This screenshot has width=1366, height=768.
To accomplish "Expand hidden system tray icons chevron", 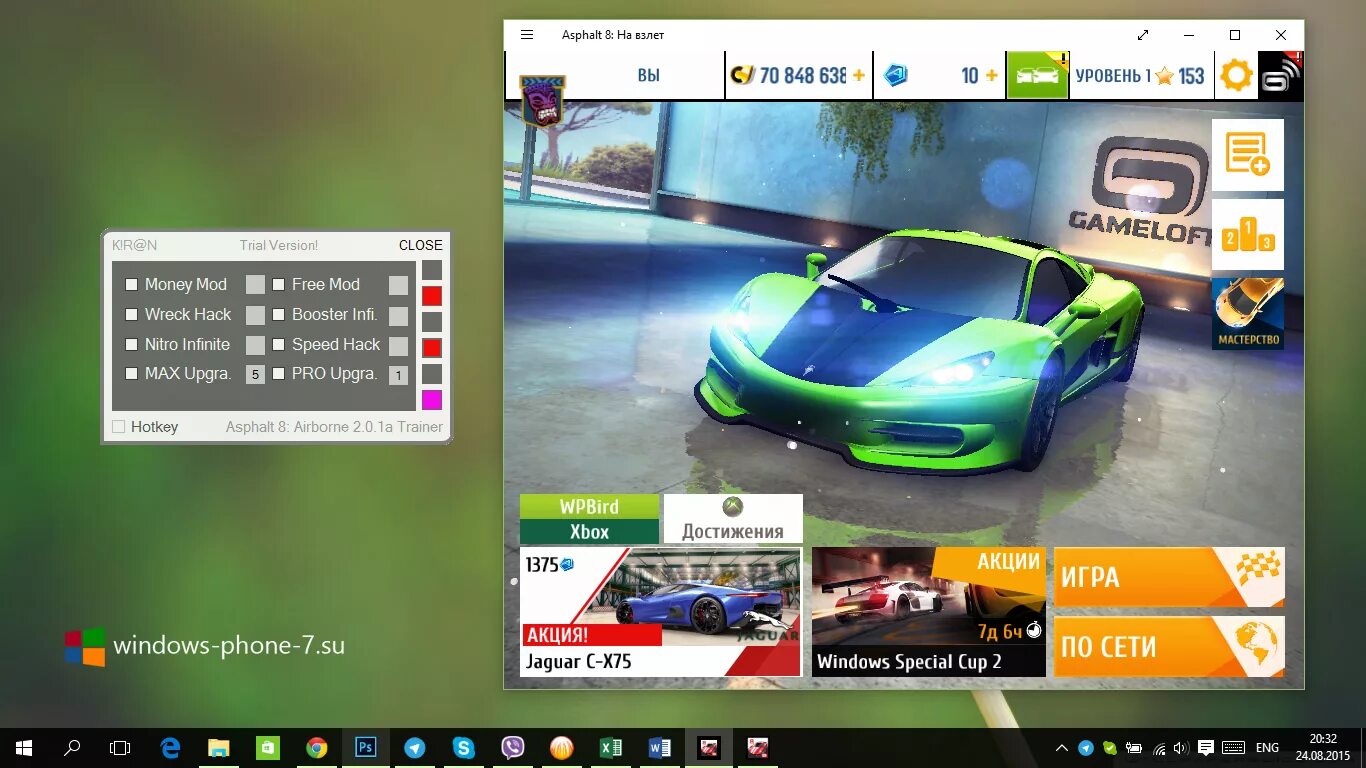I will click(1061, 748).
